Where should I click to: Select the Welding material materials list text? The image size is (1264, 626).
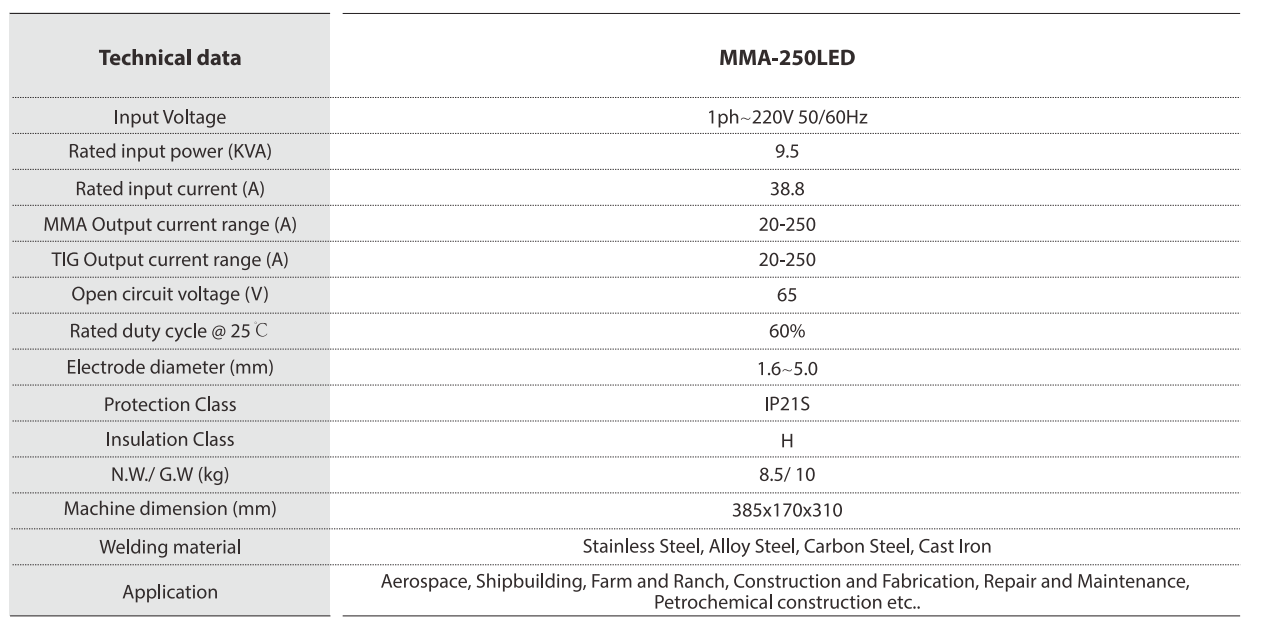(x=787, y=546)
